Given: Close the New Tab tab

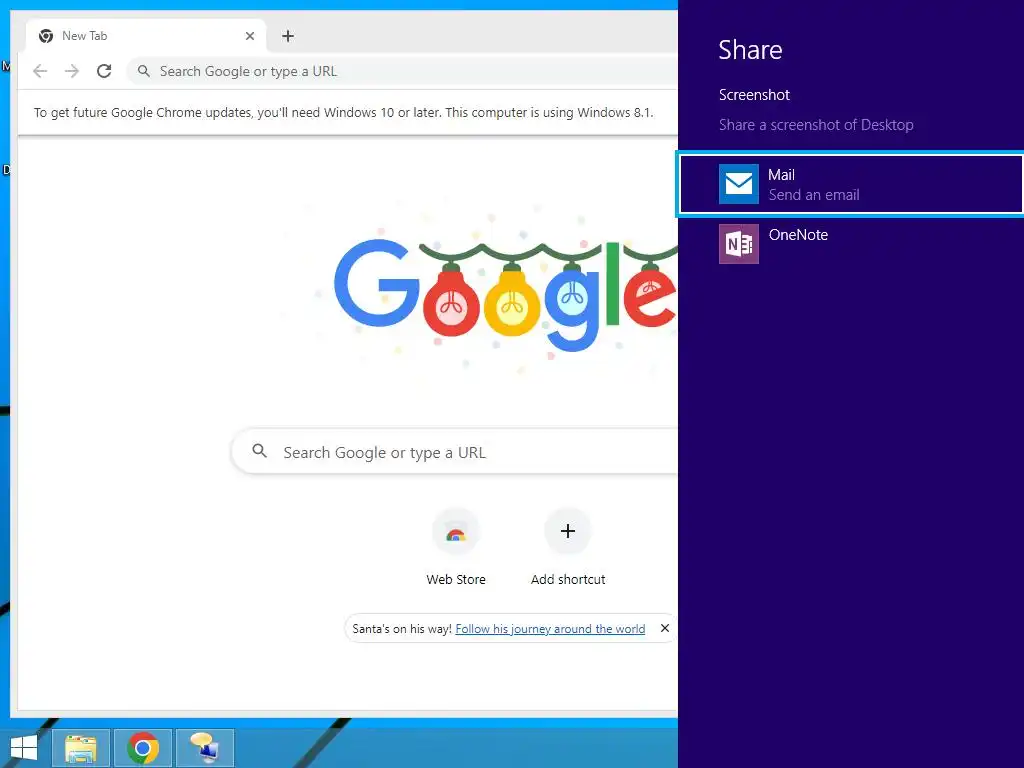Looking at the screenshot, I should (x=249, y=36).
